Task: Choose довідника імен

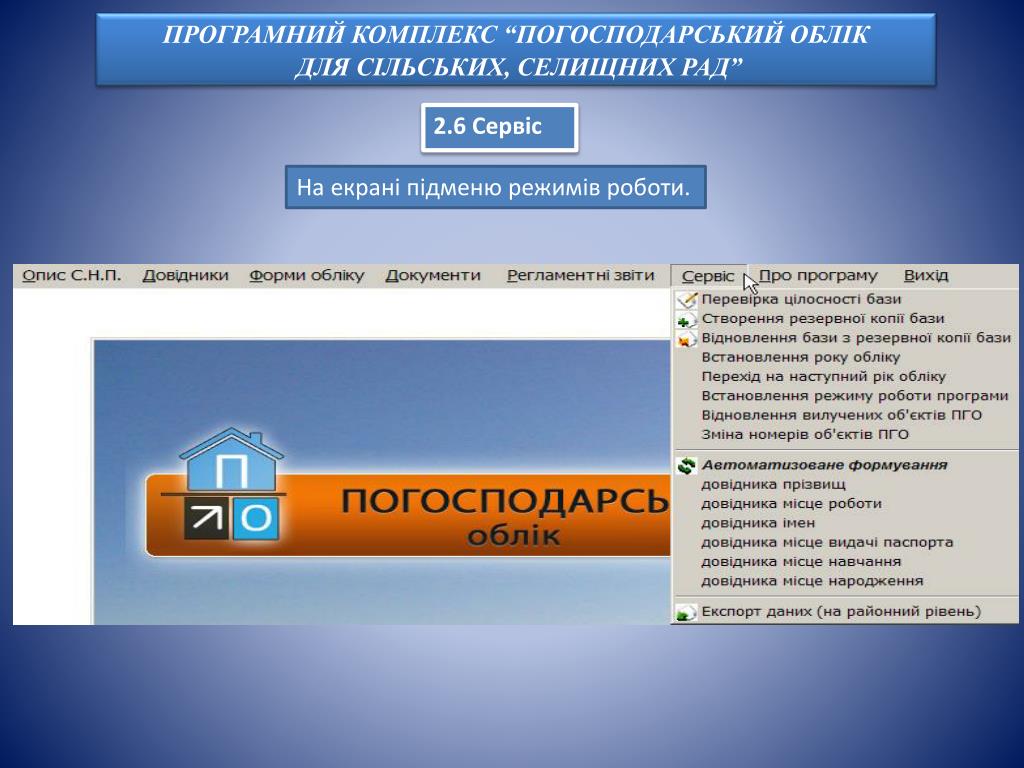Action: tap(758, 523)
